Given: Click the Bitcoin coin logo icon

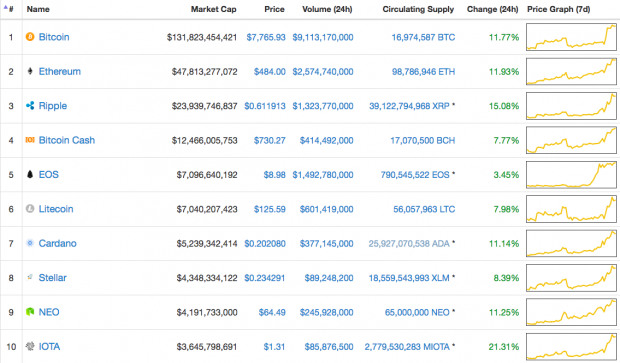Looking at the screenshot, I should click(30, 37).
